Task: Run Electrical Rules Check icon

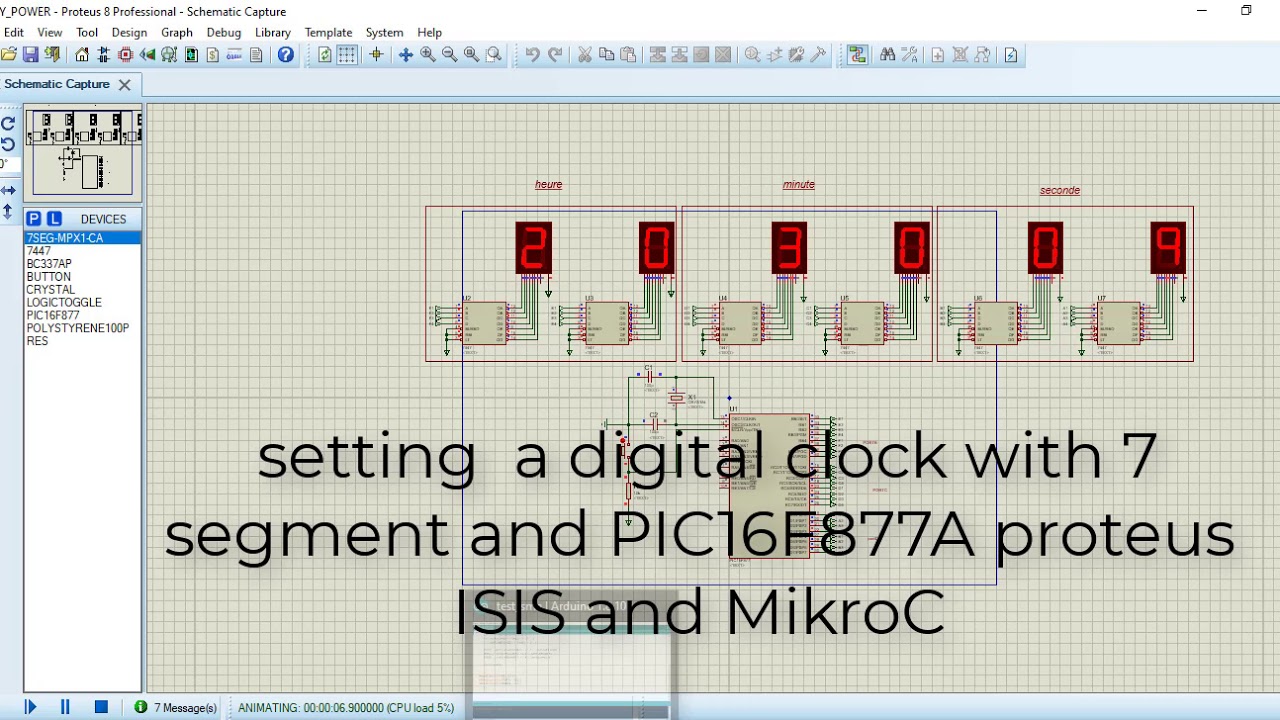Action: [x=1011, y=55]
